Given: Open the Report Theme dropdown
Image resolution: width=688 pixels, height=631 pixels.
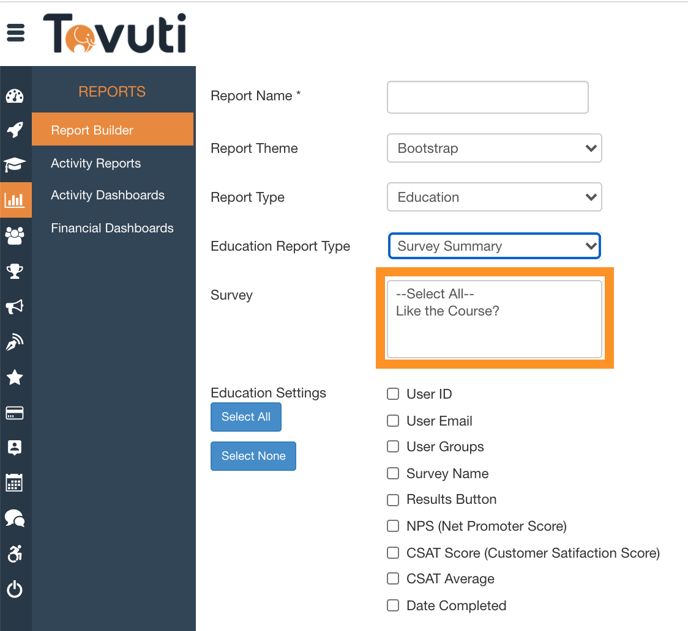Looking at the screenshot, I should (494, 148).
